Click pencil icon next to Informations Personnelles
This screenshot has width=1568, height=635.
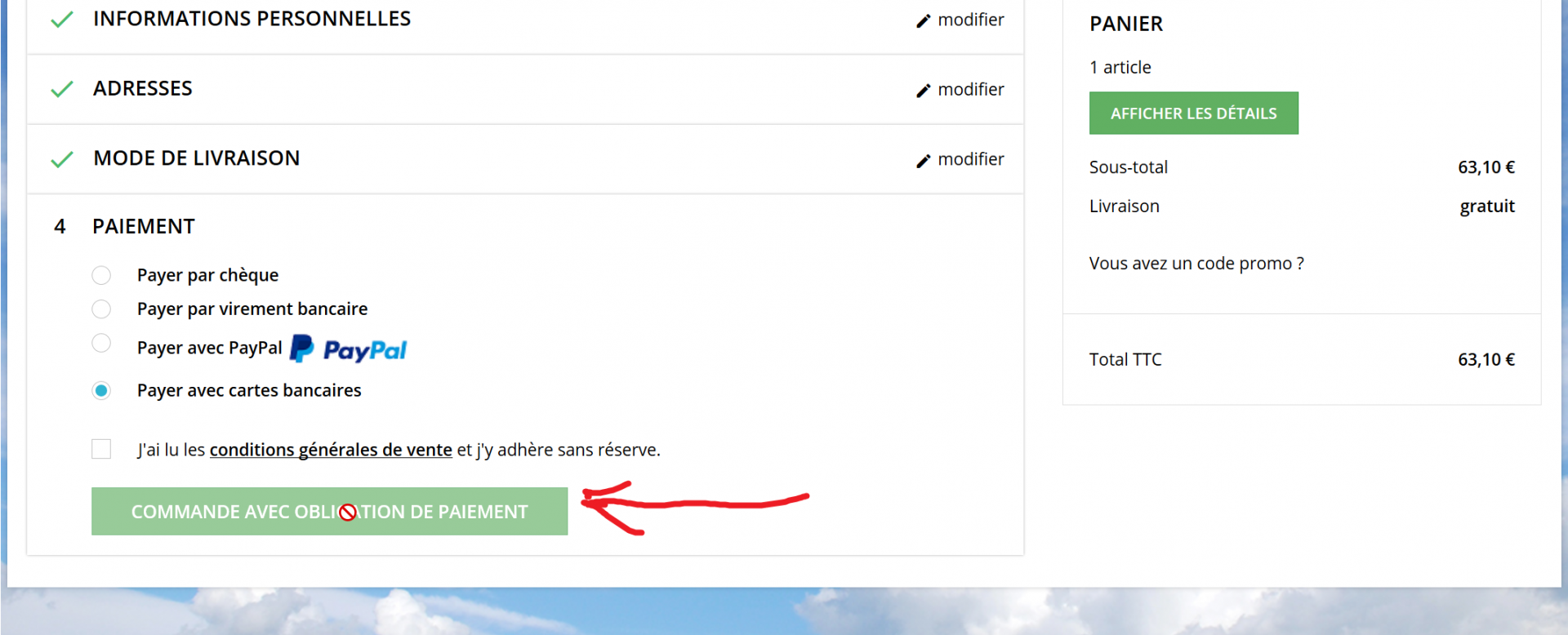923,21
